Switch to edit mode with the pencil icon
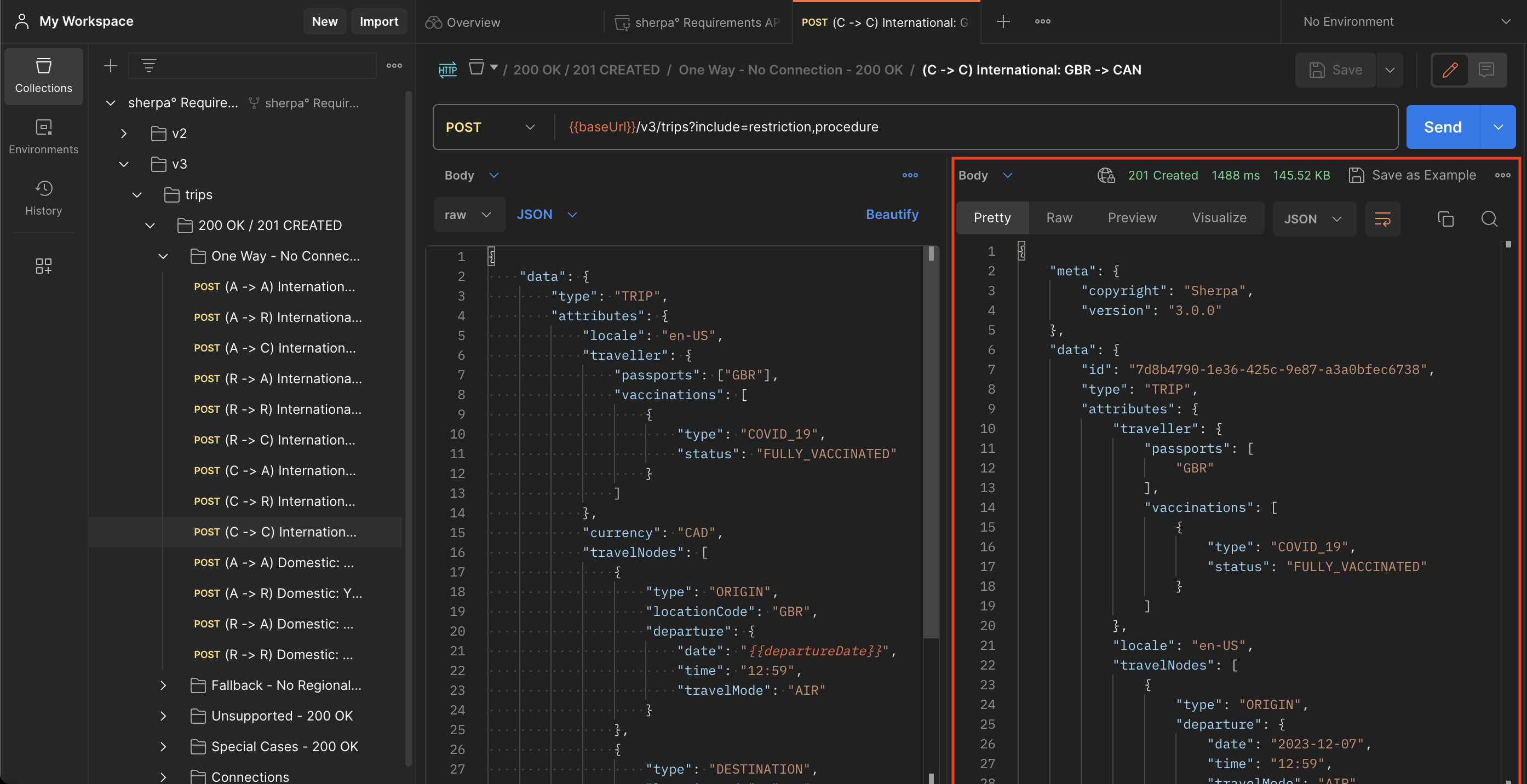This screenshot has height=784, width=1527. [1450, 70]
